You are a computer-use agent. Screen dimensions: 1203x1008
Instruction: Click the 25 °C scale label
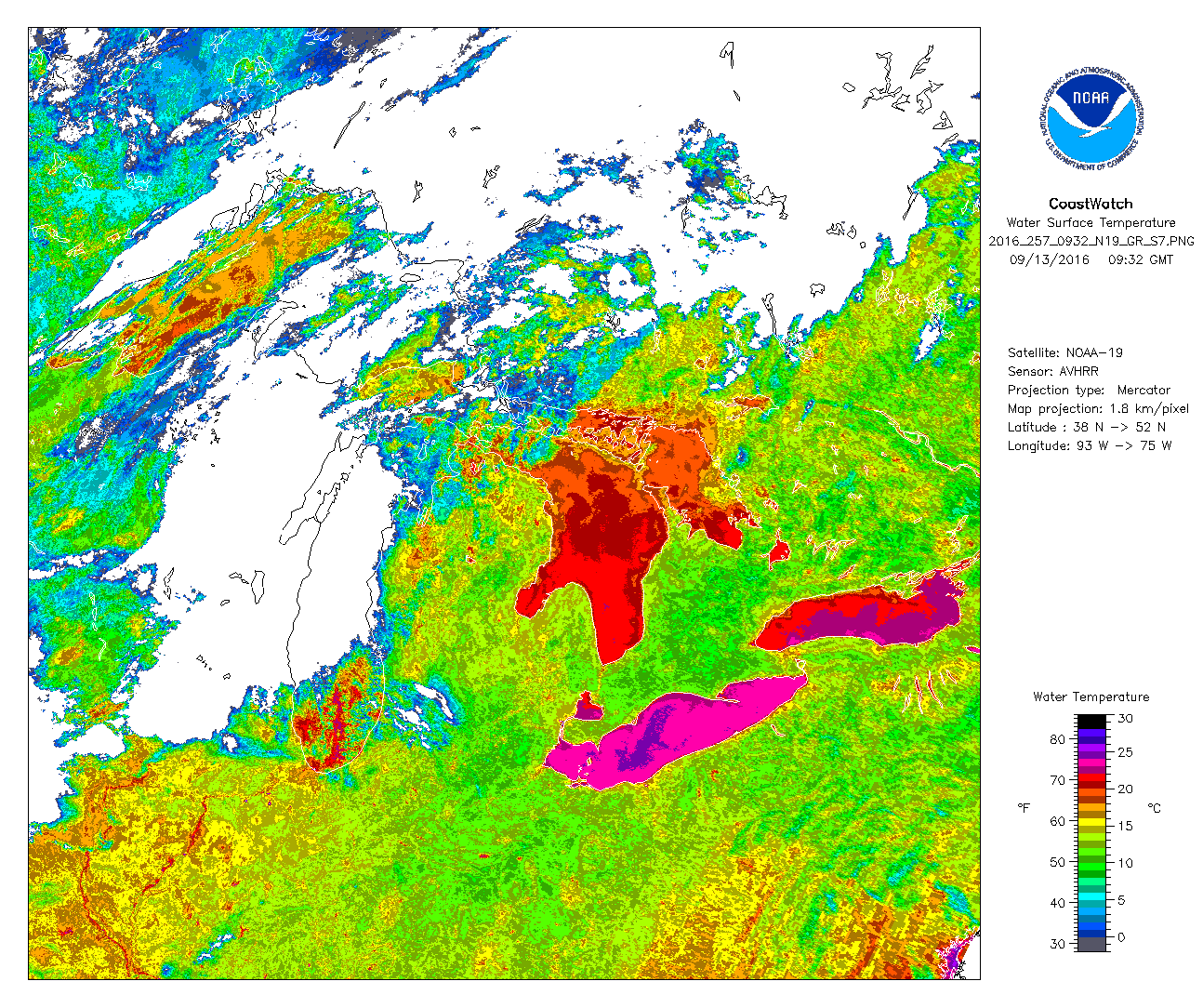tap(1125, 752)
